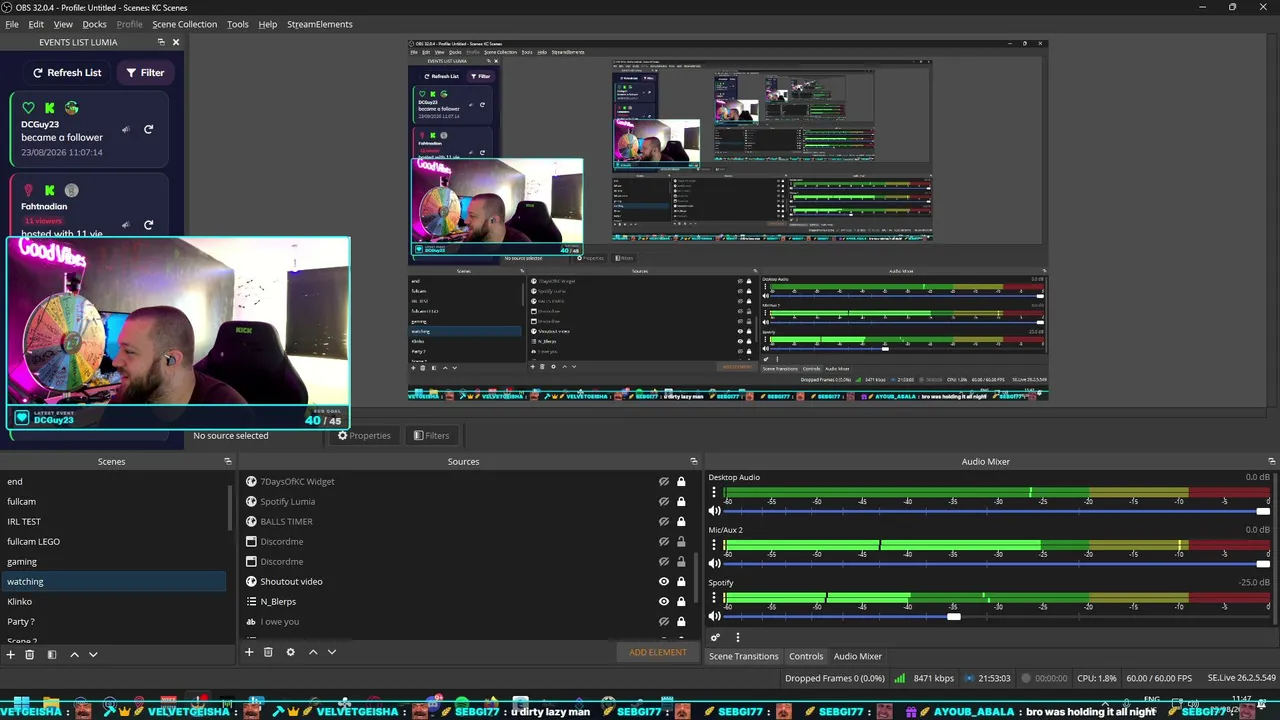Pop out the Audio Mixer dock
The image size is (1280, 720).
[x=1272, y=461]
